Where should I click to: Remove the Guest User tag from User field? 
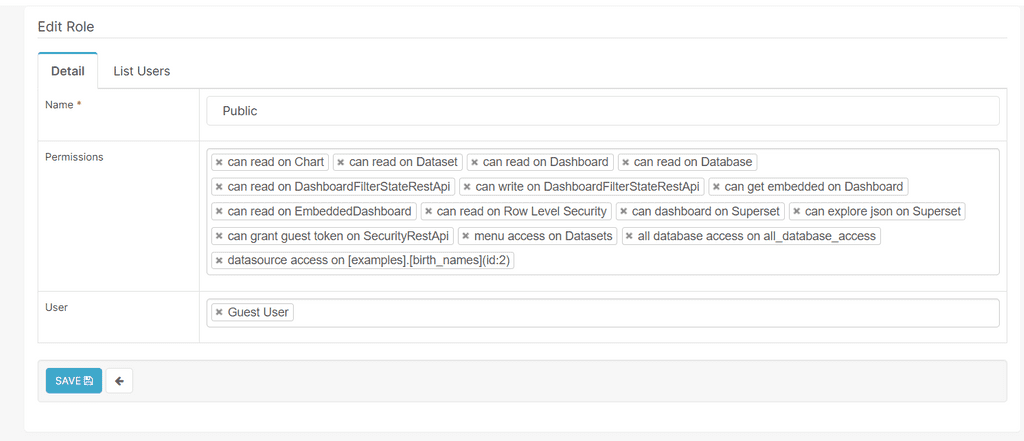click(219, 312)
